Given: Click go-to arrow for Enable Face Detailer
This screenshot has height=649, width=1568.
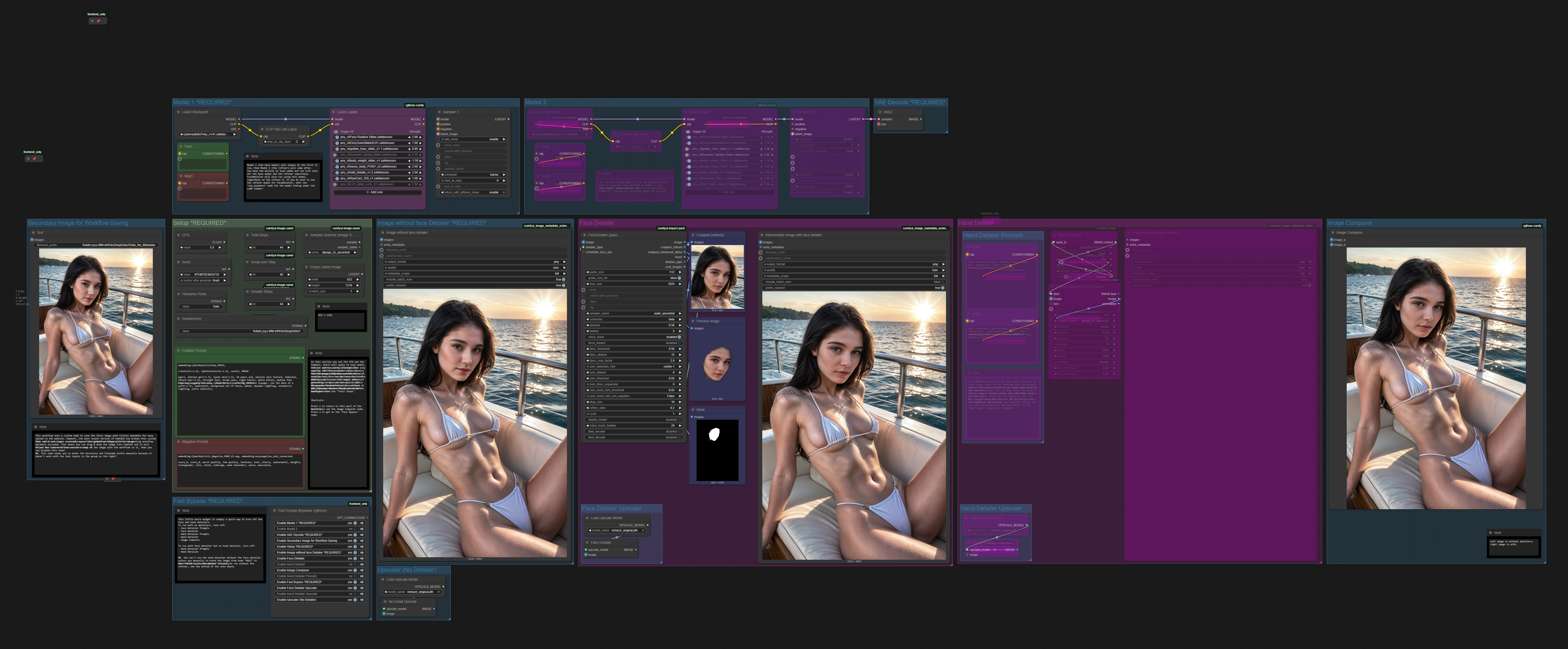Looking at the screenshot, I should coord(362,558).
